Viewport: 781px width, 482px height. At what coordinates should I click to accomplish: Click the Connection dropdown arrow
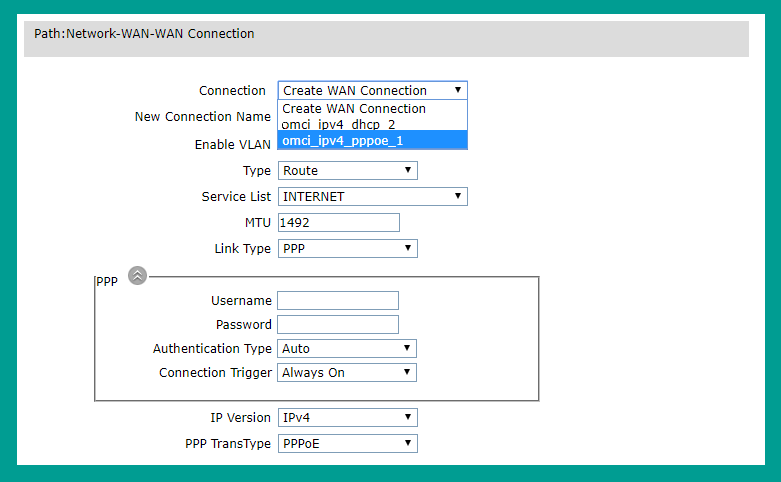(x=458, y=90)
